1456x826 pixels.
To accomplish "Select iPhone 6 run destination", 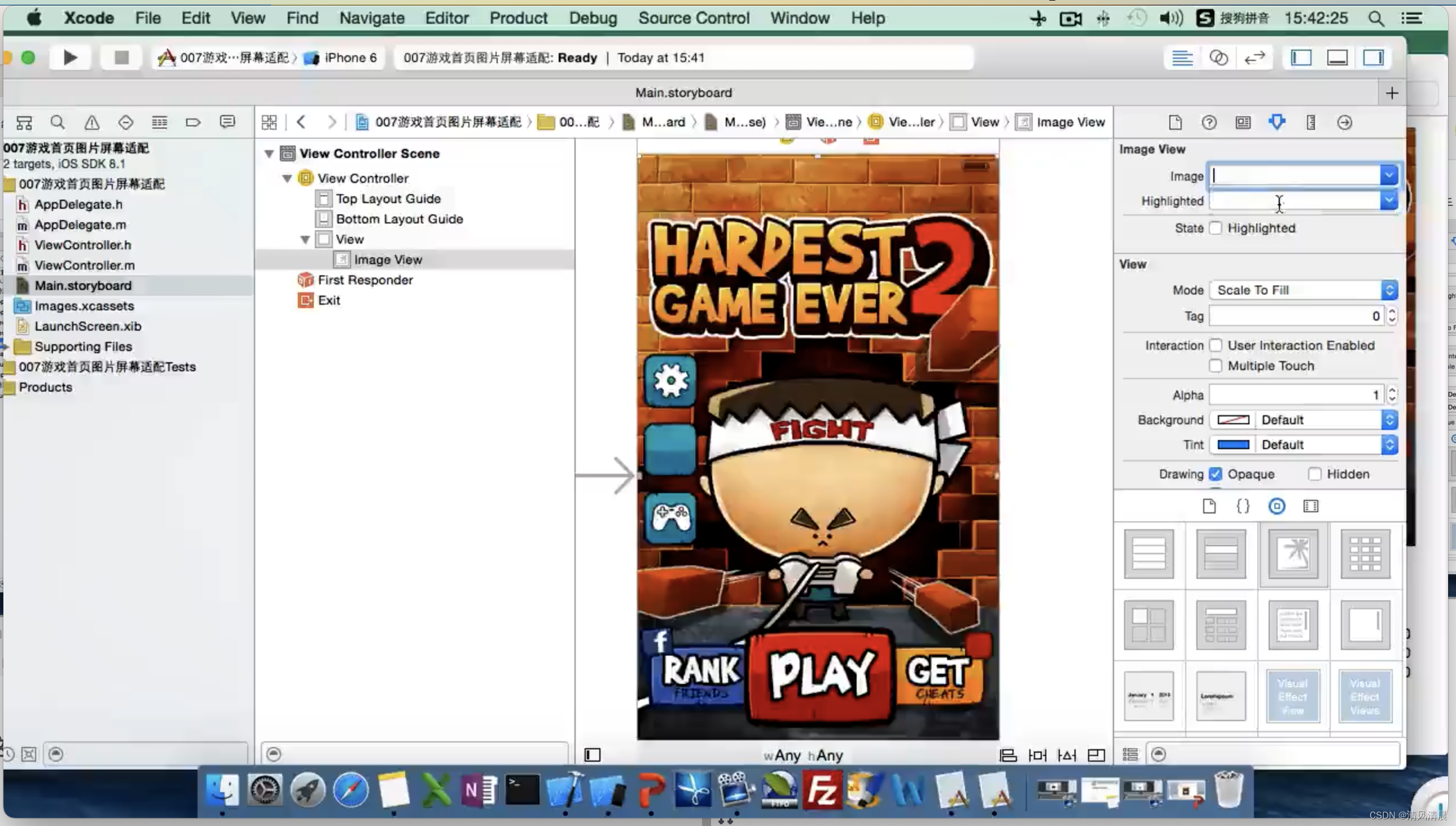I will click(x=341, y=58).
